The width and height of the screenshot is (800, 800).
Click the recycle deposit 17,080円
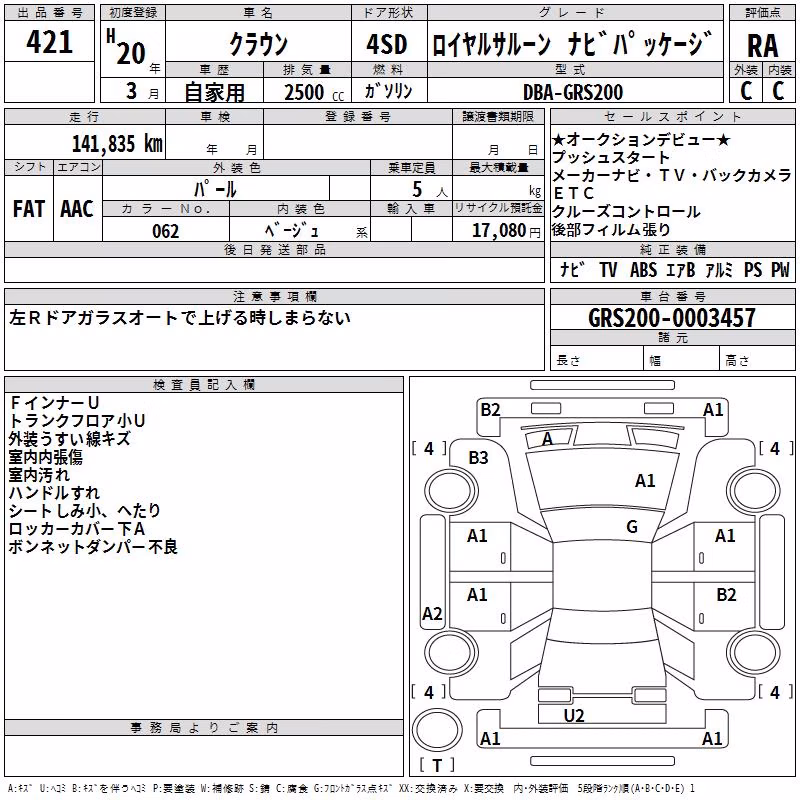506,231
